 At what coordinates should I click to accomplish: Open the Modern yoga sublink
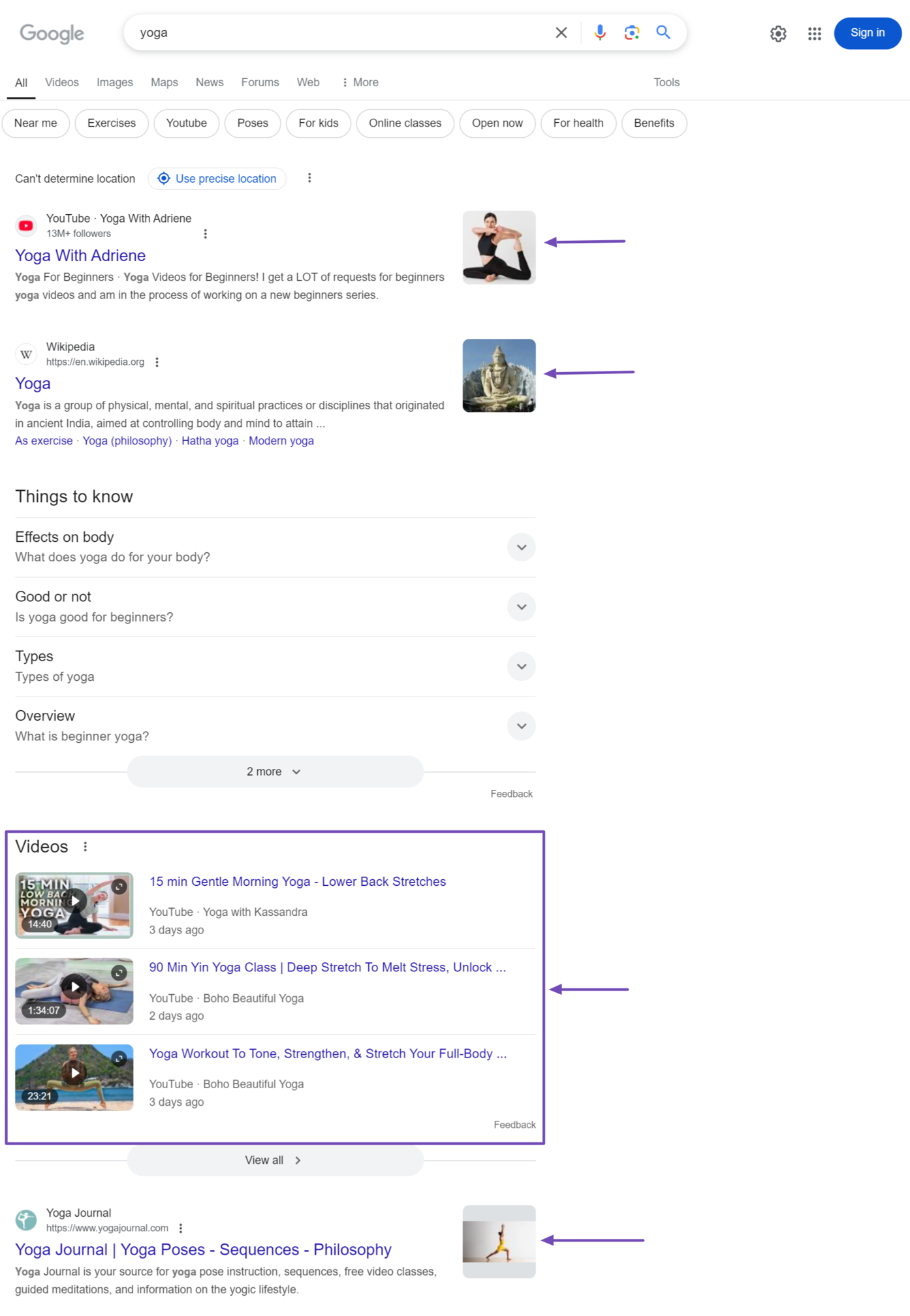[x=281, y=441]
